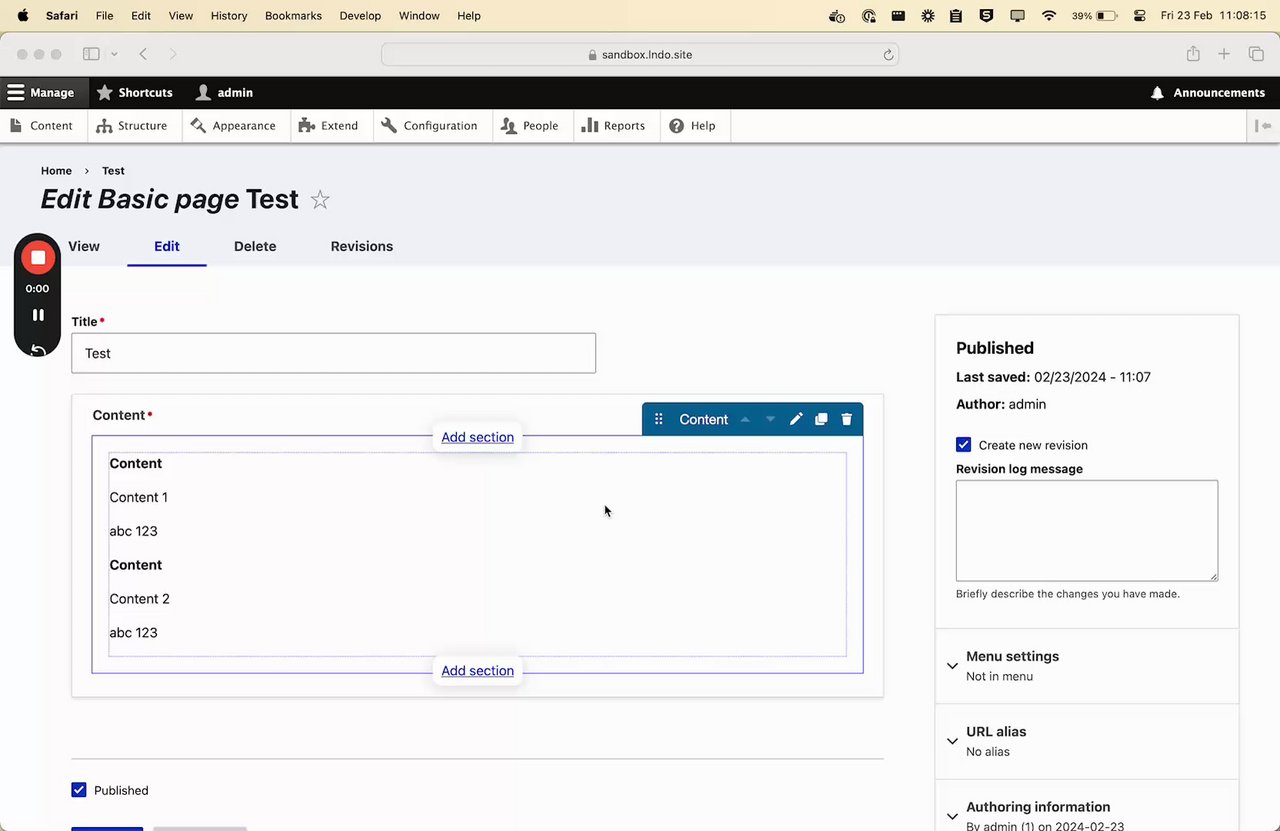Screen dimensions: 1280x831
Task: Expand Menu settings panel
Action: [x=1012, y=657]
